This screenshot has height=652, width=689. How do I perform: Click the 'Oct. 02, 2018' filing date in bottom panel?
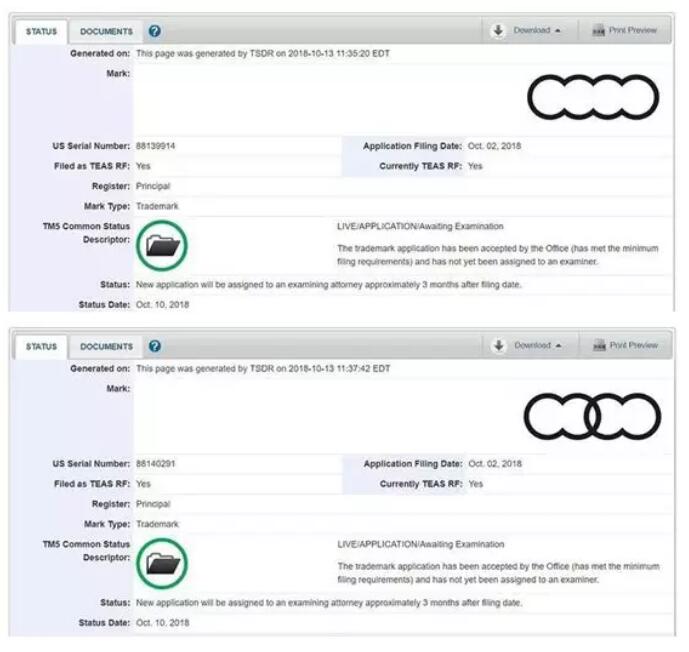point(495,464)
